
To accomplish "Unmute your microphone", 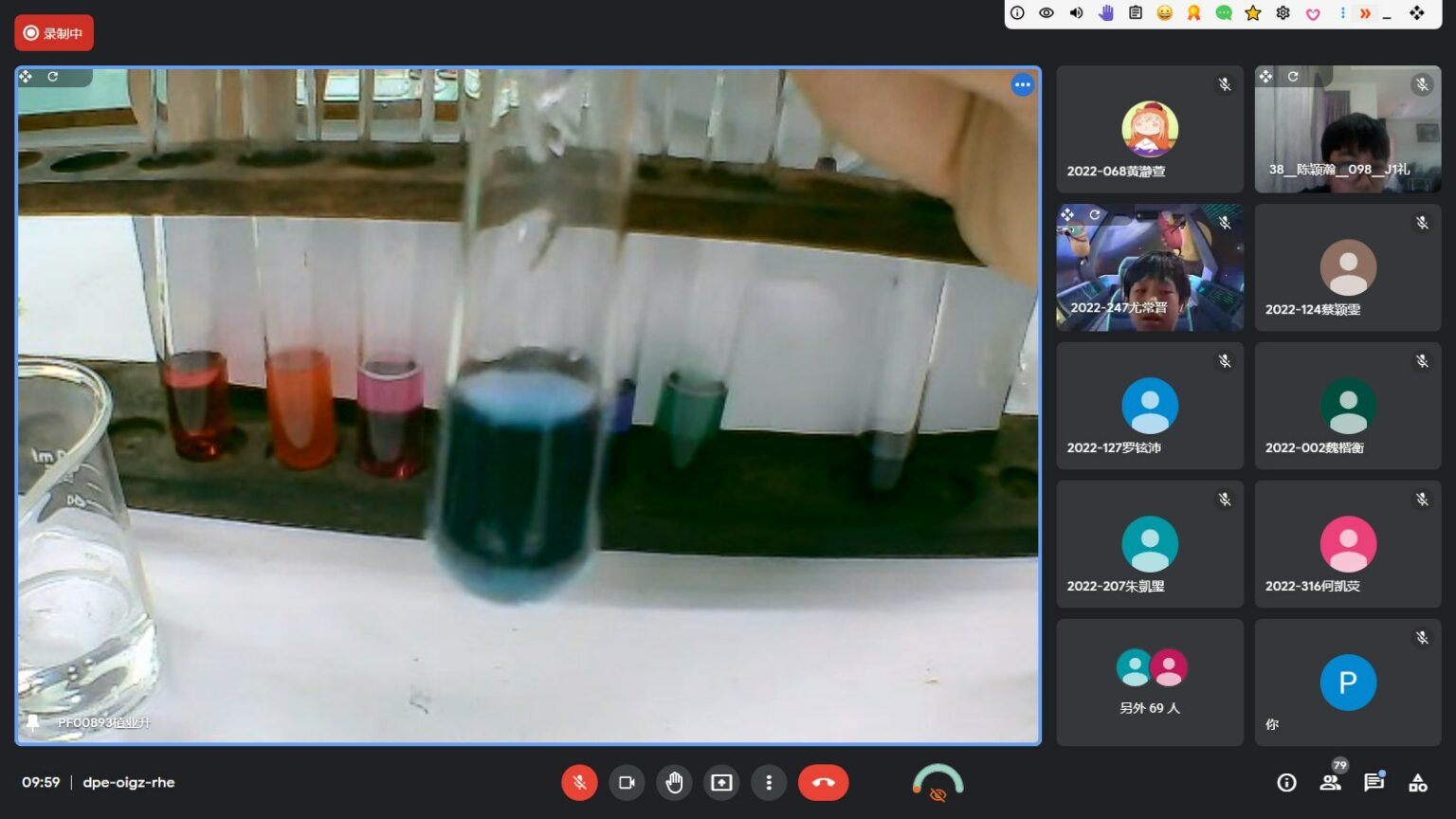I will point(579,782).
